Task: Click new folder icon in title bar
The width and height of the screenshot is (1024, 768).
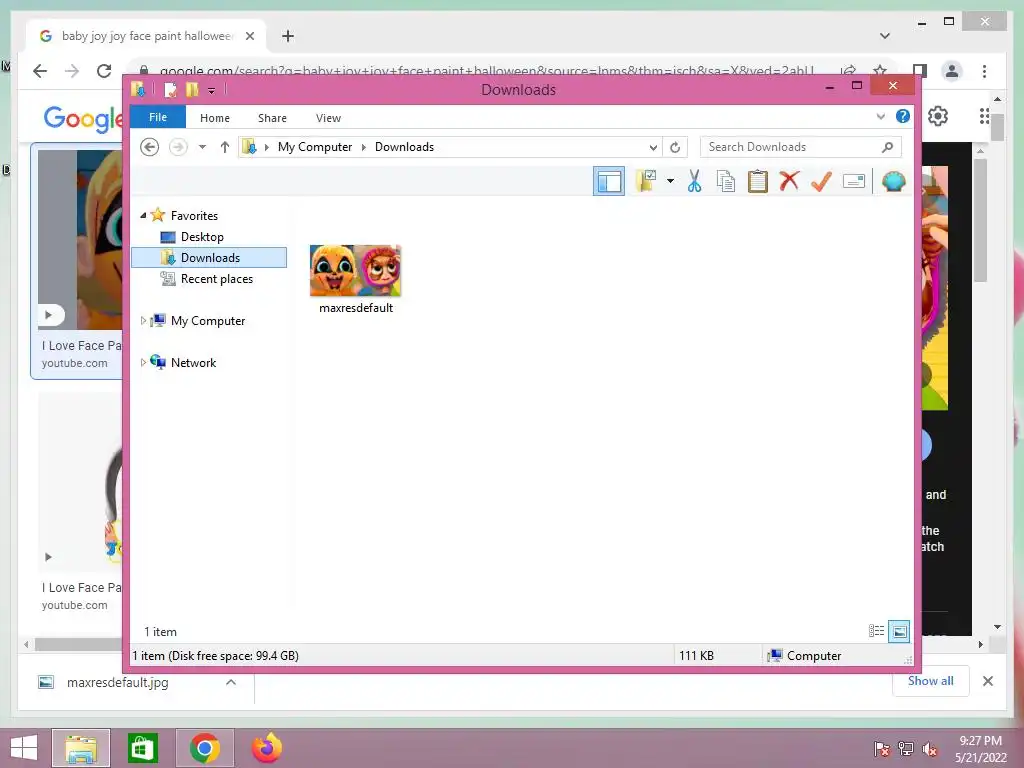Action: (x=192, y=89)
